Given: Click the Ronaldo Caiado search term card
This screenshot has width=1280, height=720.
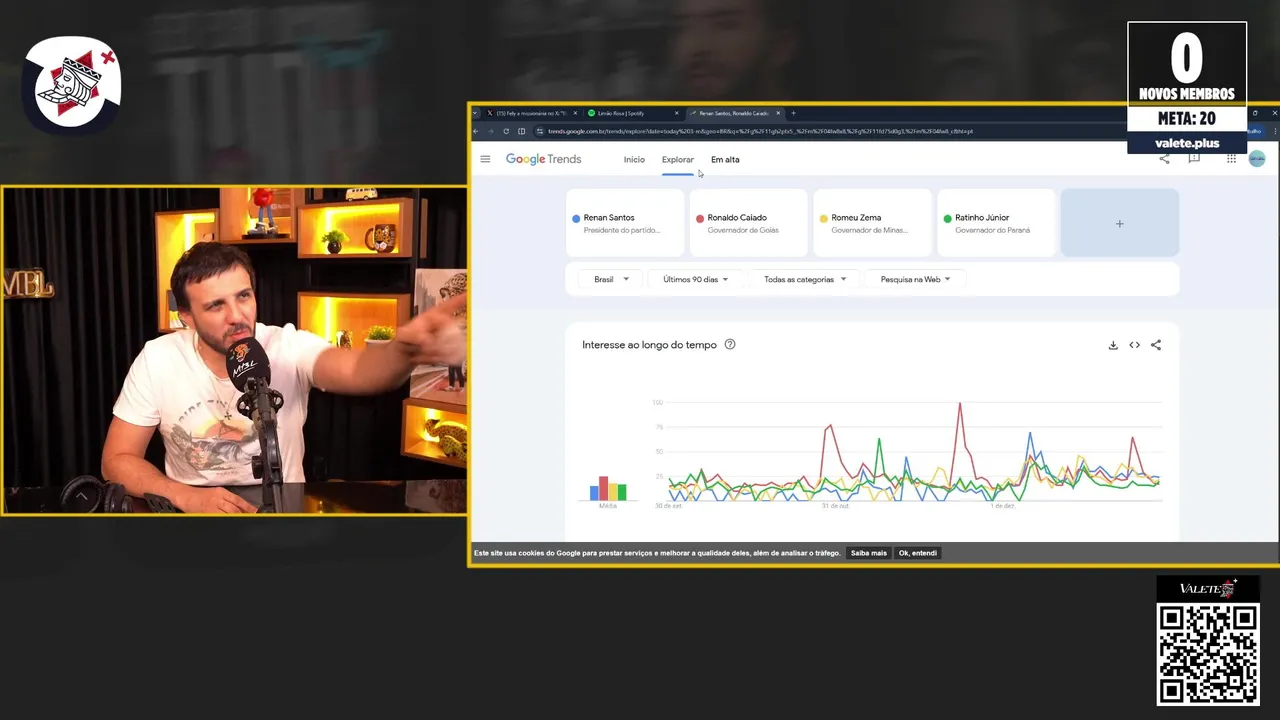Looking at the screenshot, I should [749, 223].
